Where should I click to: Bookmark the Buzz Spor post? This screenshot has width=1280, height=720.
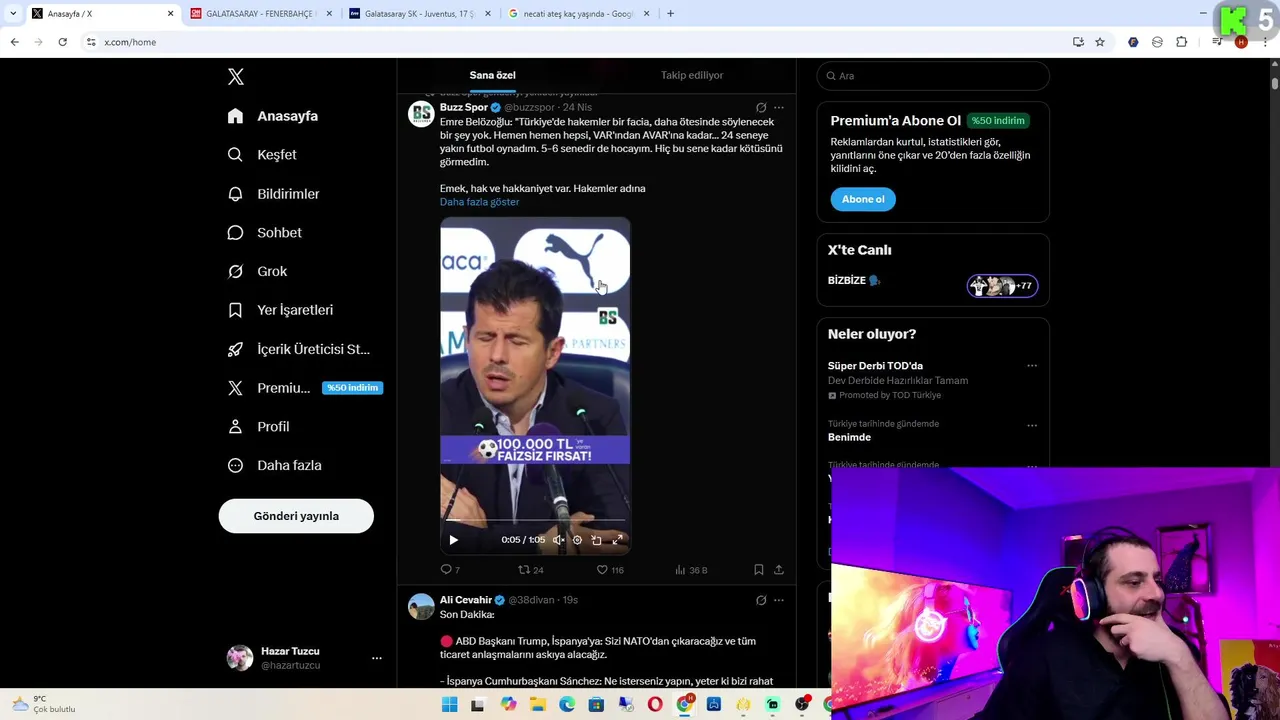(x=759, y=570)
